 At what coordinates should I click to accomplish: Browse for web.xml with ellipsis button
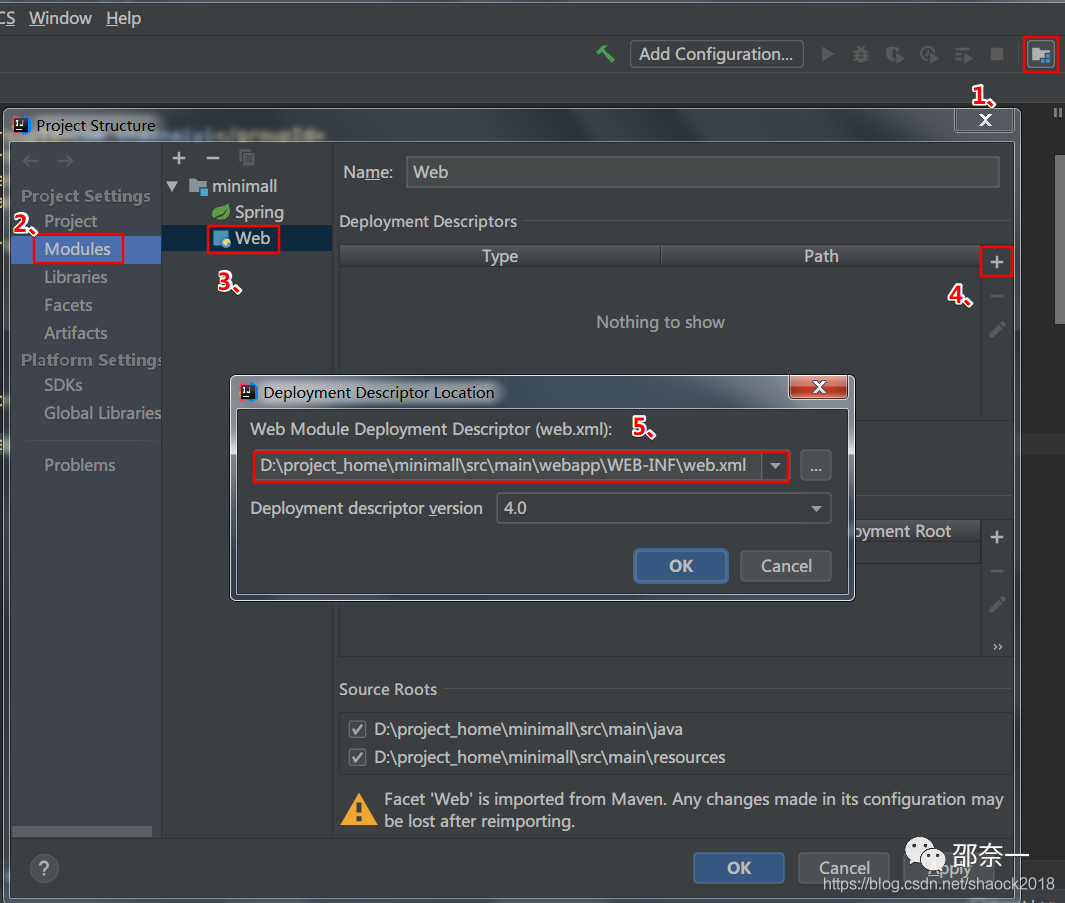(815, 466)
